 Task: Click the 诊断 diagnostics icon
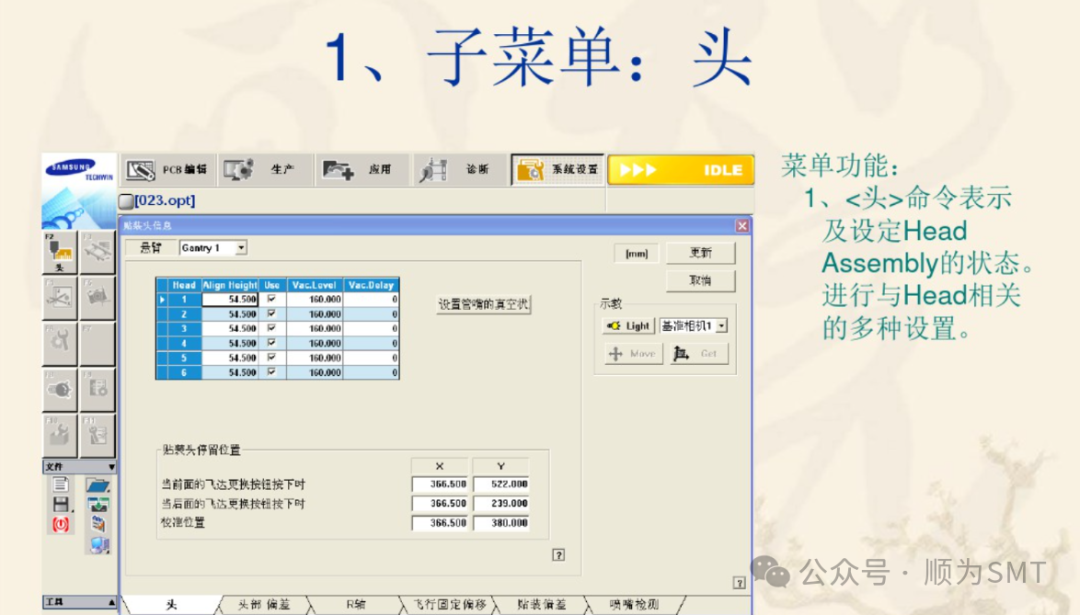[434, 169]
